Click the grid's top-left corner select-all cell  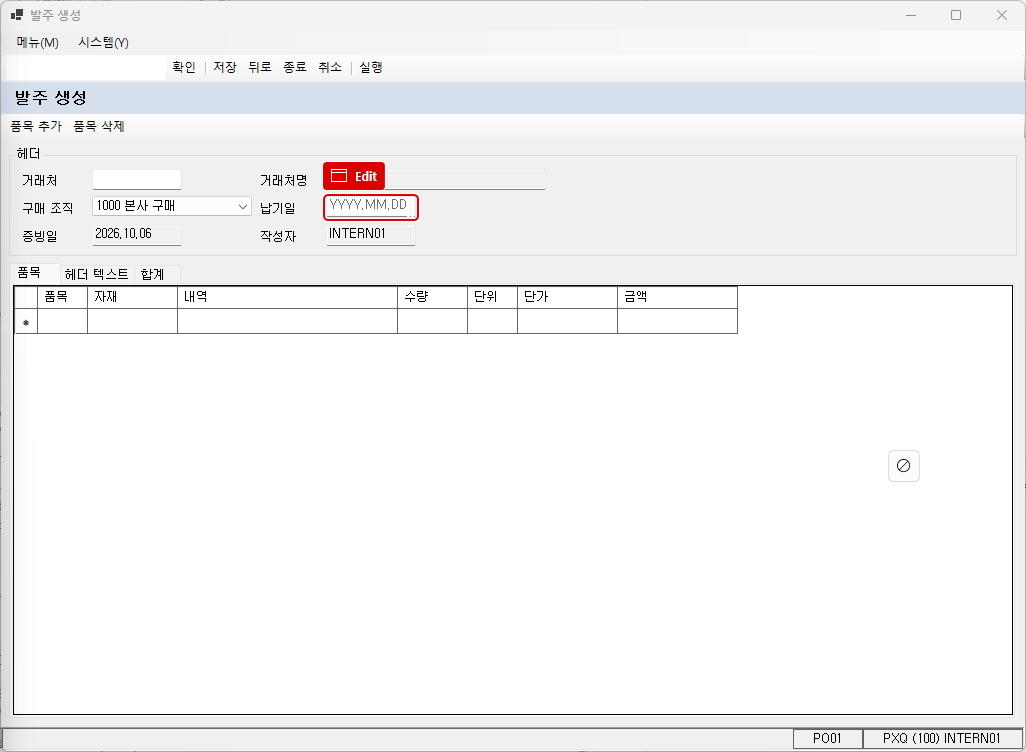coord(26,297)
